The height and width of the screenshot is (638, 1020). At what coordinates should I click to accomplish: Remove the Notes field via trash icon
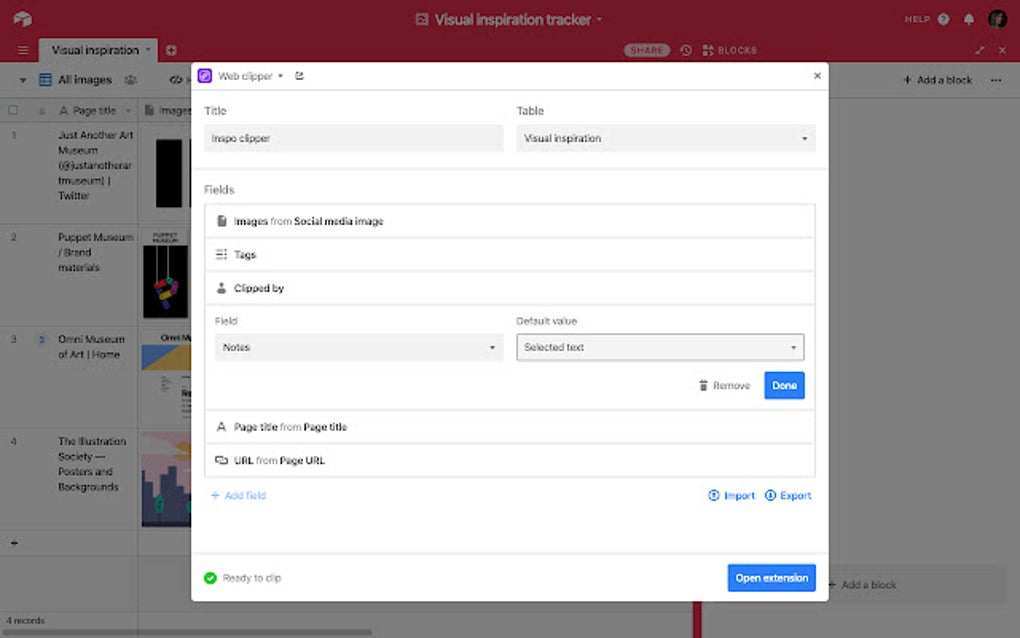(703, 385)
